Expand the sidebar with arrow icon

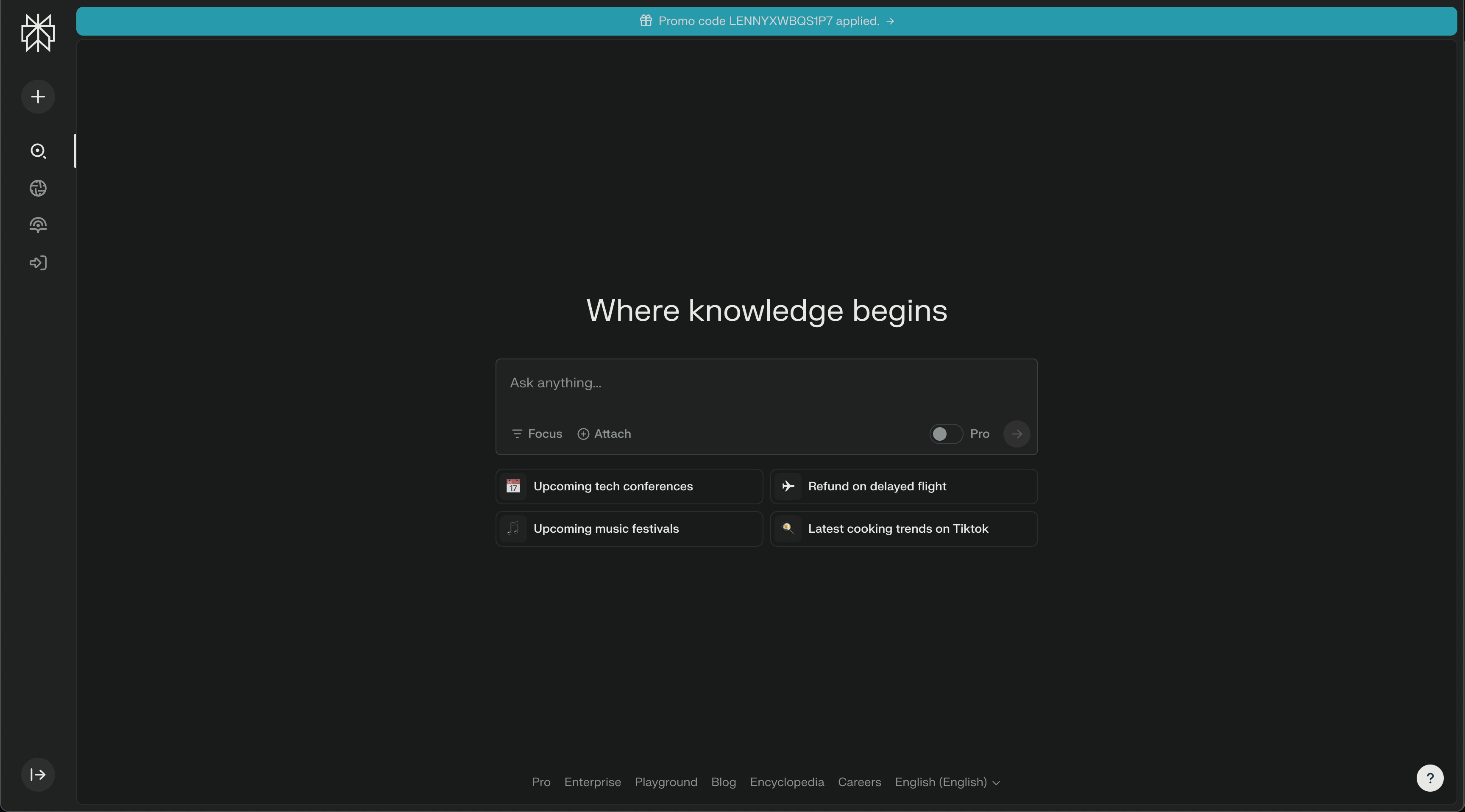click(x=38, y=774)
